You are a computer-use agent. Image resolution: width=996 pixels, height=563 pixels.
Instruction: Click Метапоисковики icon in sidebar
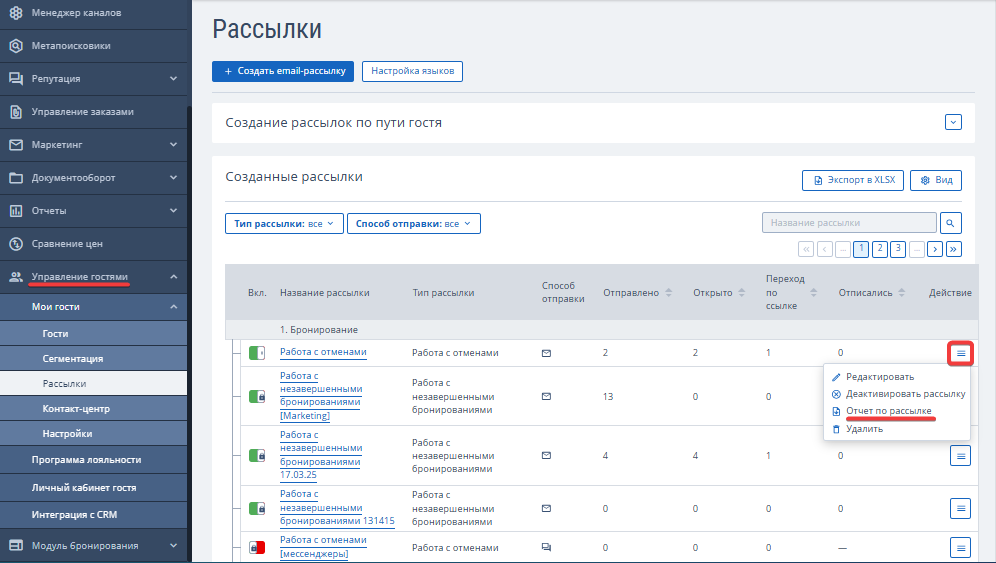tap(16, 45)
